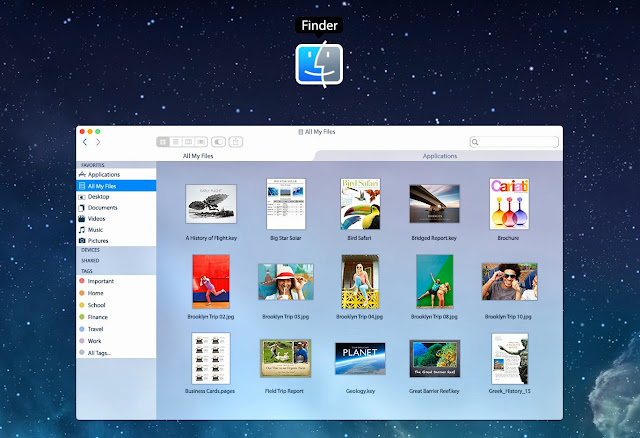Switch to list view in toolbar
Image resolution: width=640 pixels, height=438 pixels.
point(176,142)
